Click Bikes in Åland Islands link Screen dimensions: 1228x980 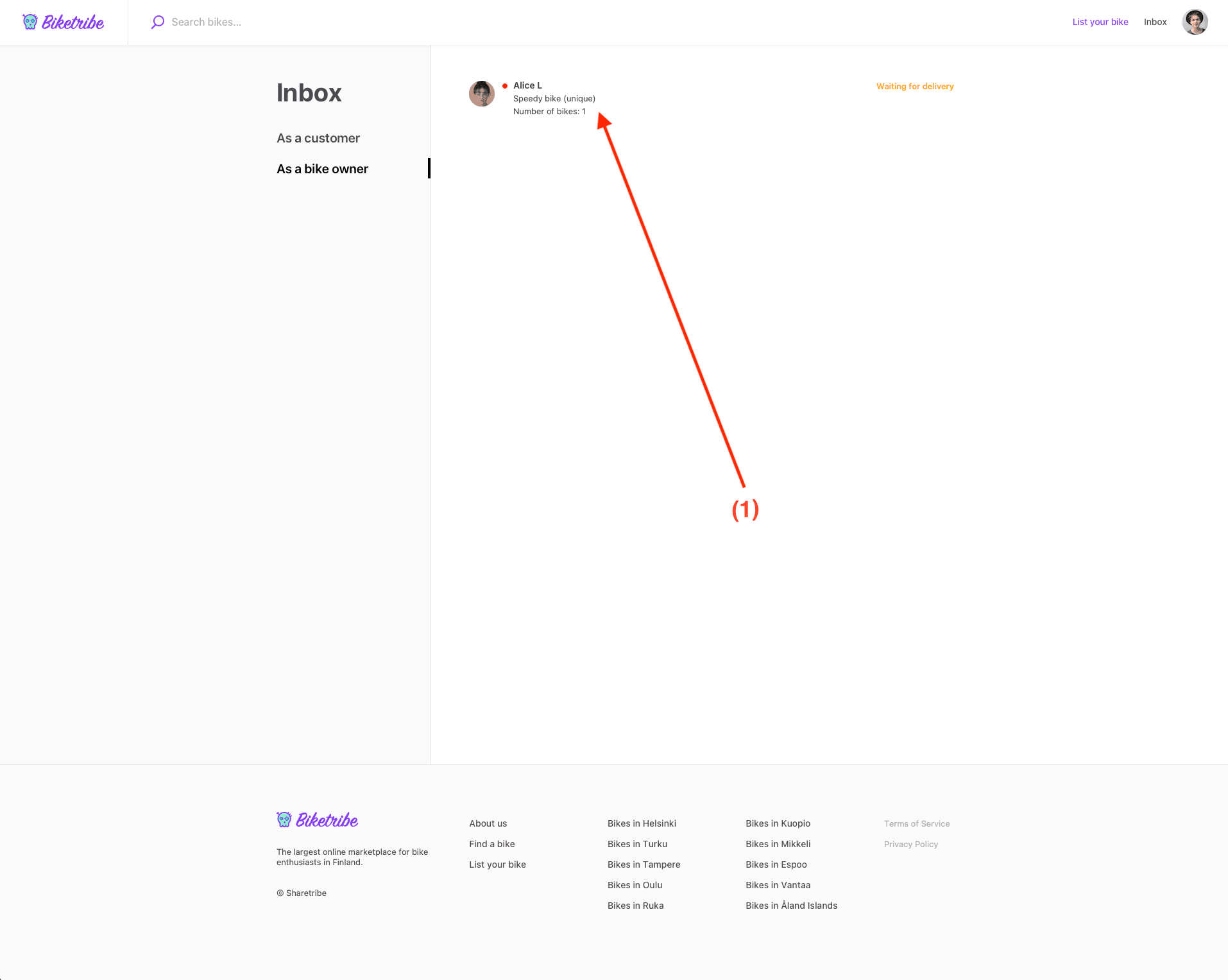coord(791,906)
